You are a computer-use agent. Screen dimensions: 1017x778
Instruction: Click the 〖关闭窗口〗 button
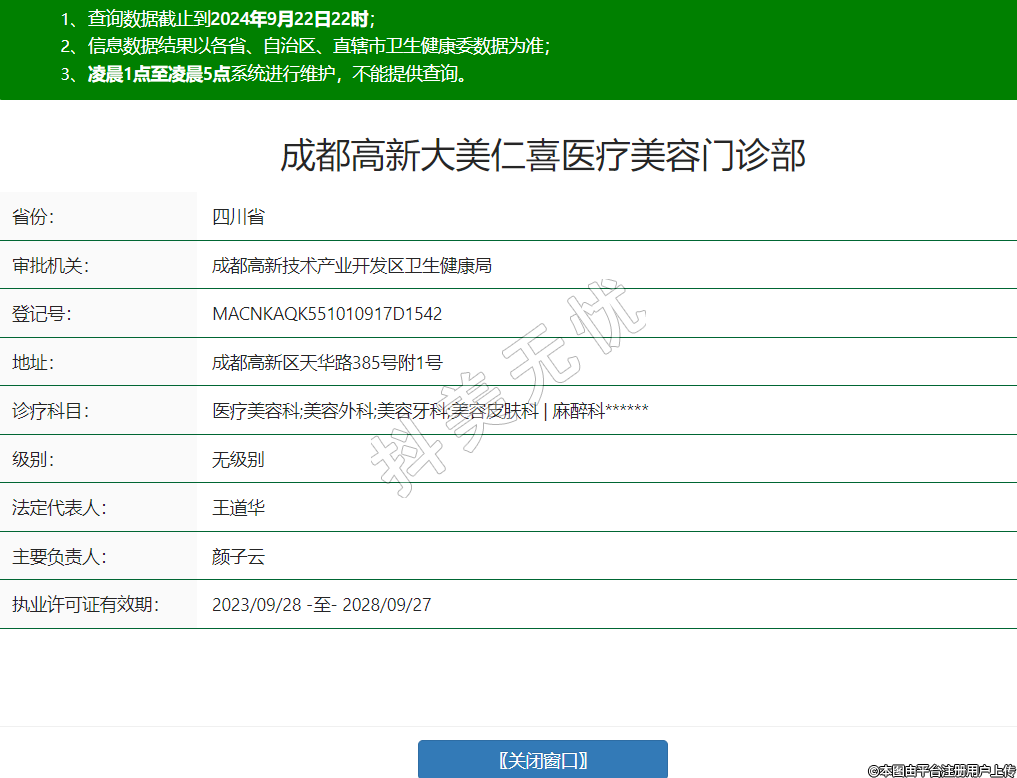pos(542,760)
